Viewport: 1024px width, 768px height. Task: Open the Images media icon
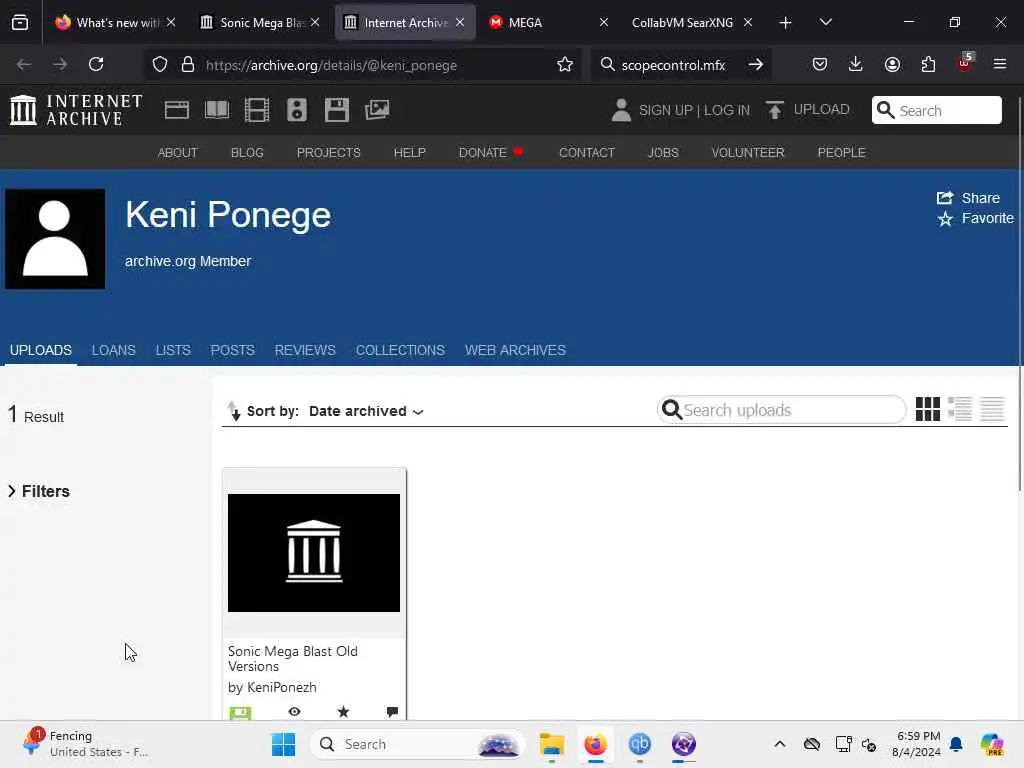(377, 110)
